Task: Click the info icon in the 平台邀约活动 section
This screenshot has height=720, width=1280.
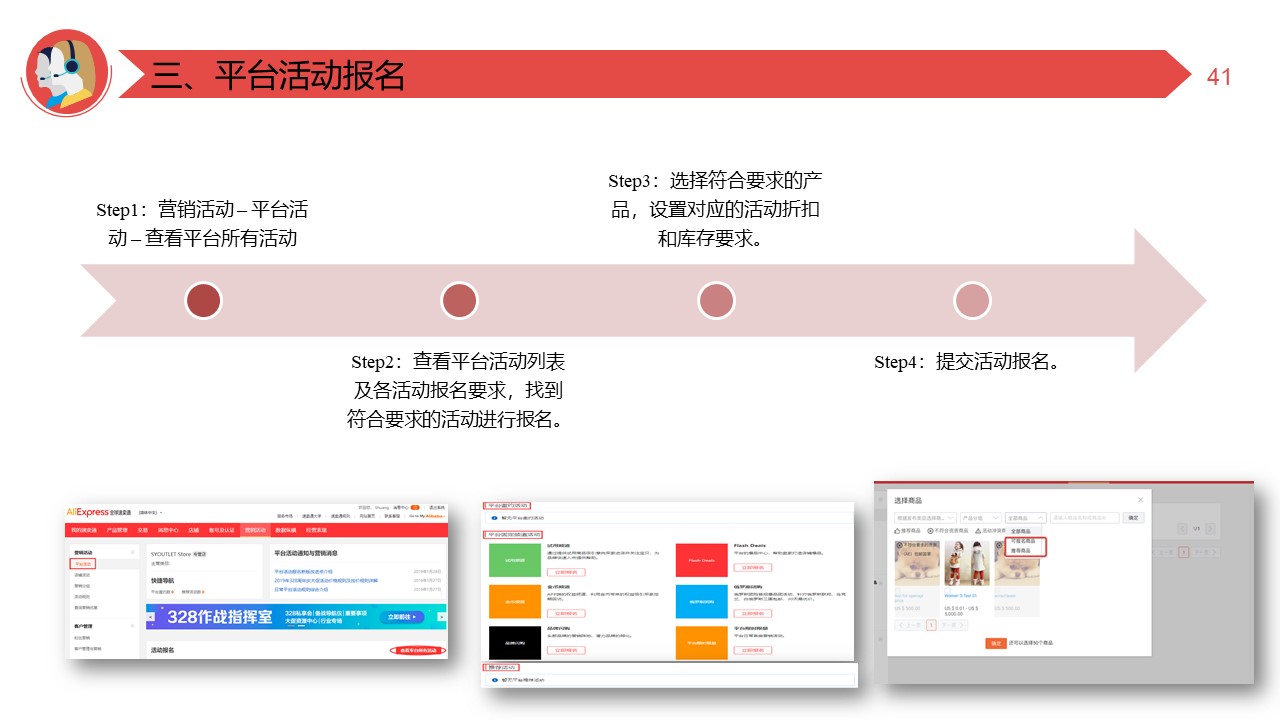Action: (x=494, y=517)
